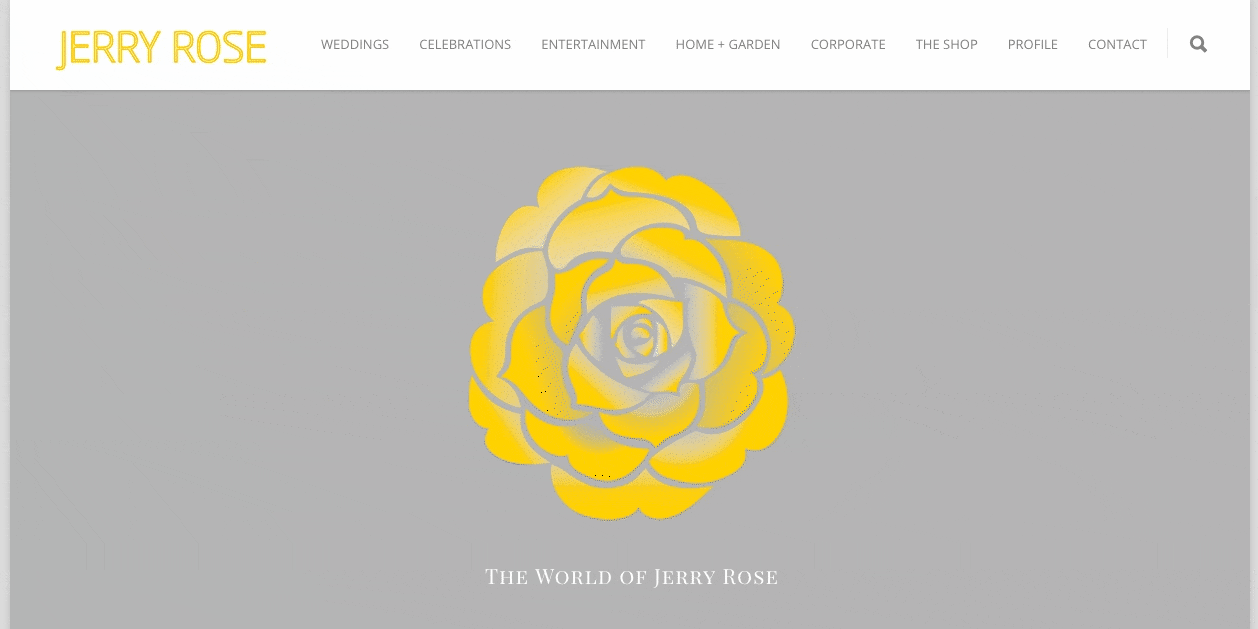1258x629 pixels.
Task: Click the spiral center of the rose
Action: click(x=637, y=335)
